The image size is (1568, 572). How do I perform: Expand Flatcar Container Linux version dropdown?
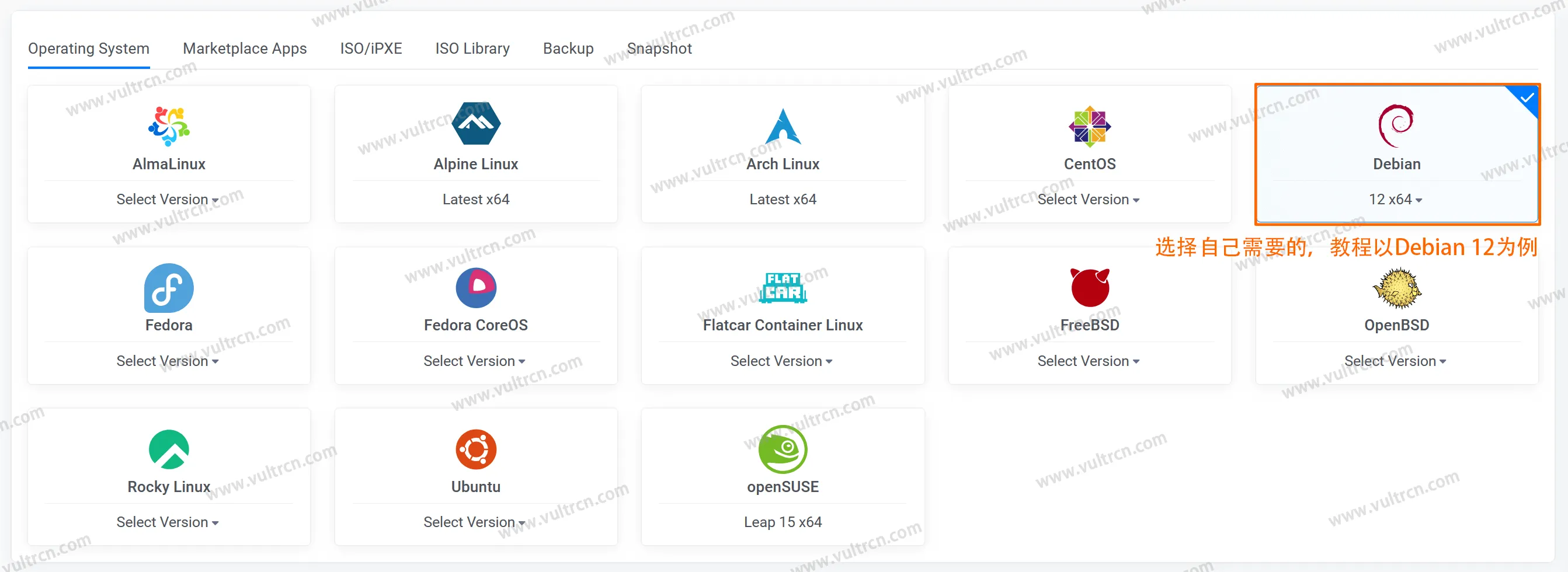coord(781,361)
